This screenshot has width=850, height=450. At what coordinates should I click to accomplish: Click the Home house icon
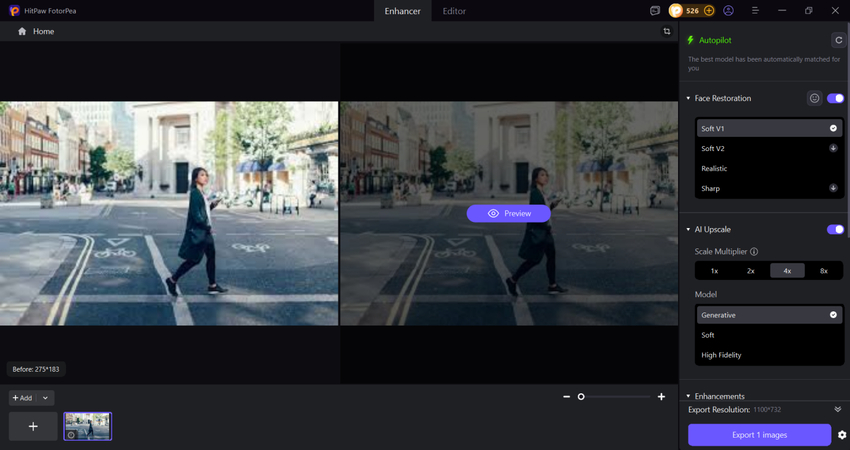point(22,31)
